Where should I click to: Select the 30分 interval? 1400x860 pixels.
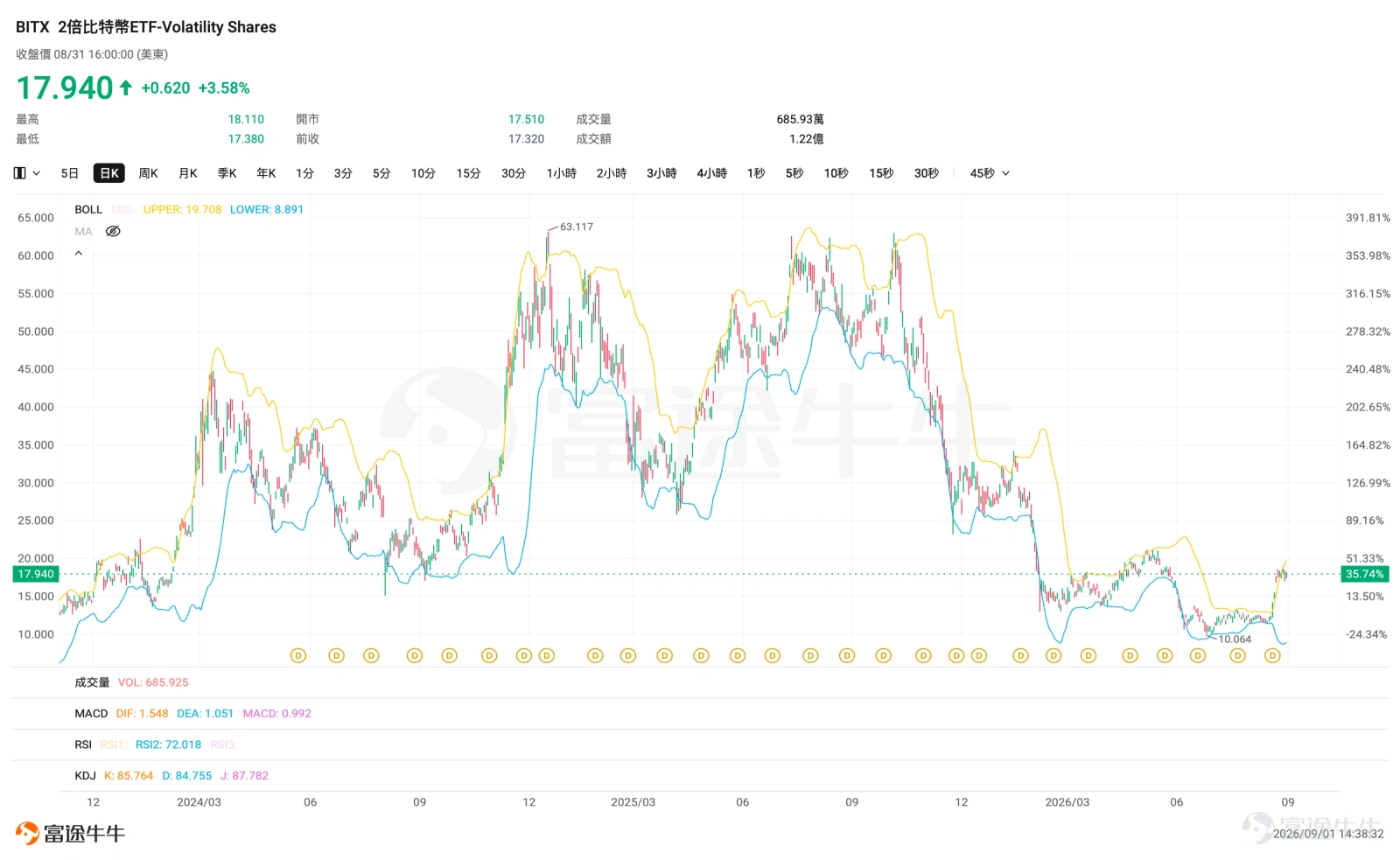click(514, 173)
